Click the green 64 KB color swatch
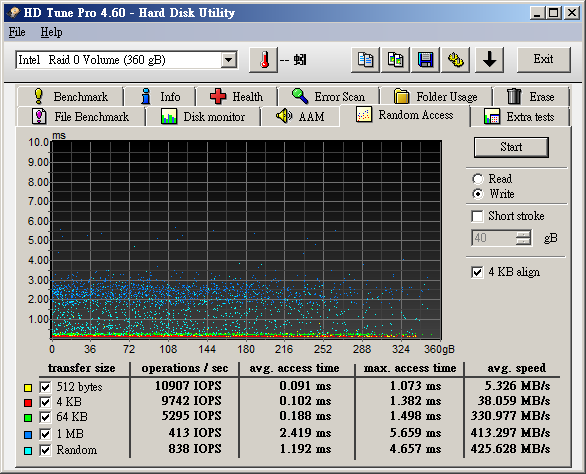Viewport: 586px width, 474px height. coord(28,418)
